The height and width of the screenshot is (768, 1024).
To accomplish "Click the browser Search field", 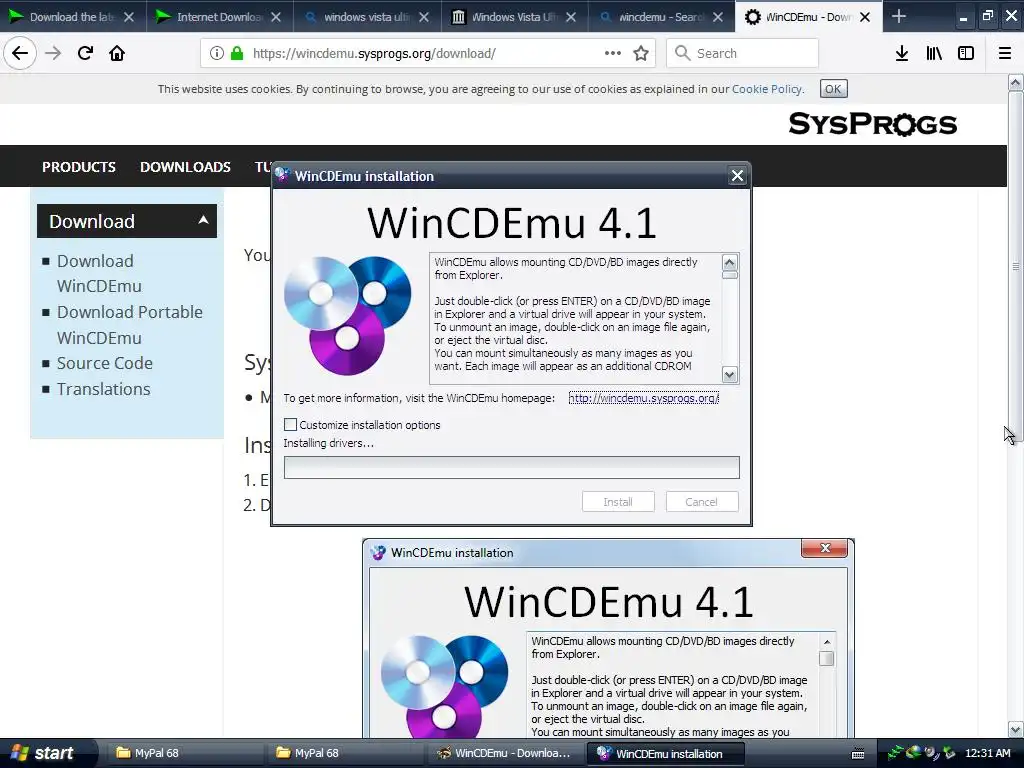I will coord(743,54).
